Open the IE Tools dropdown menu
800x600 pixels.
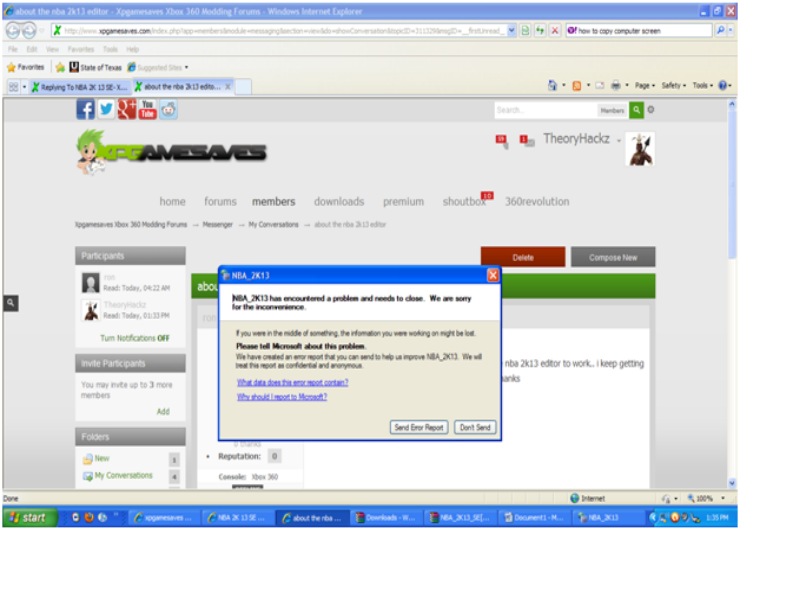click(x=701, y=86)
